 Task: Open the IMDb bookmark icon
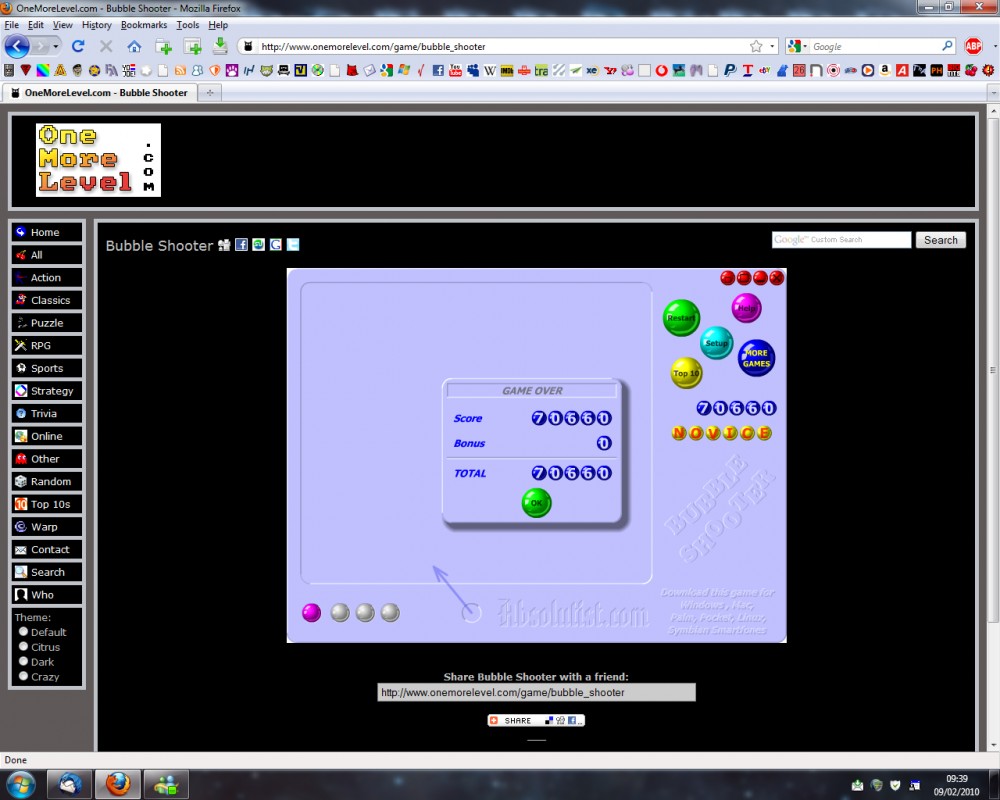(507, 70)
